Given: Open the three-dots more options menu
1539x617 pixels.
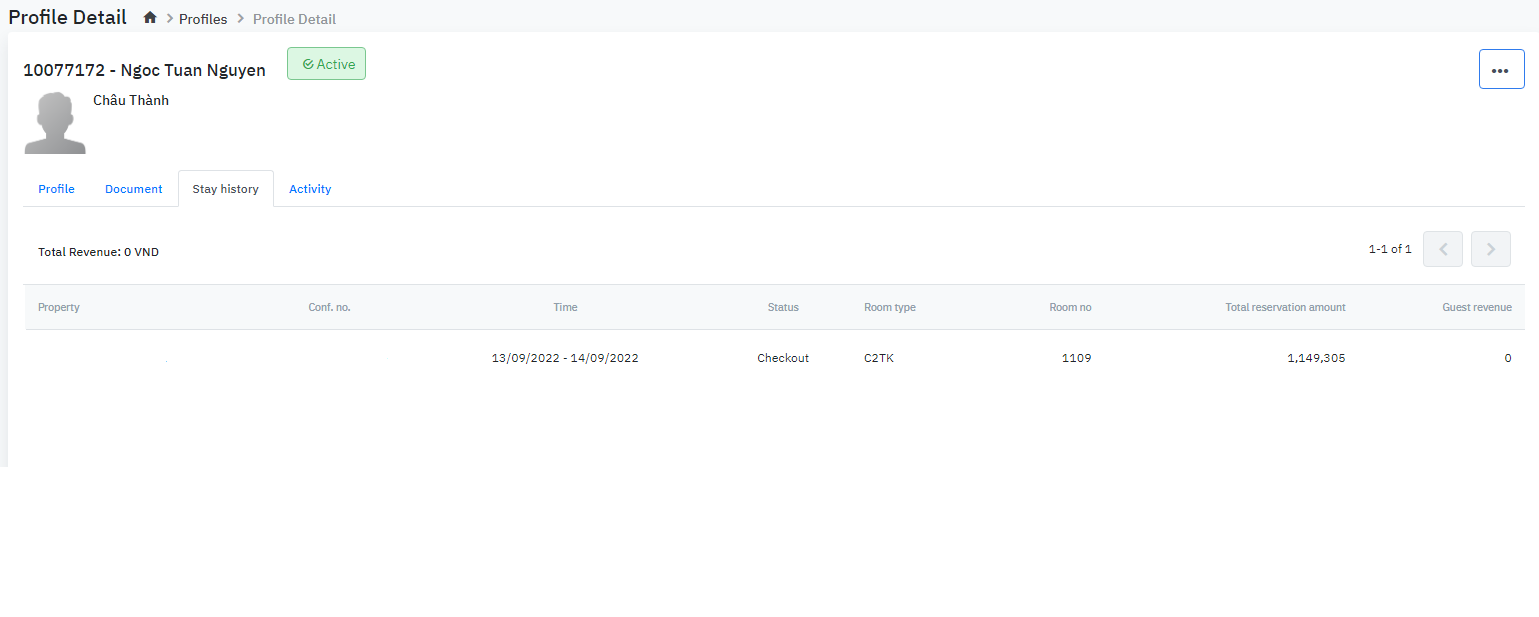Looking at the screenshot, I should [1501, 69].
